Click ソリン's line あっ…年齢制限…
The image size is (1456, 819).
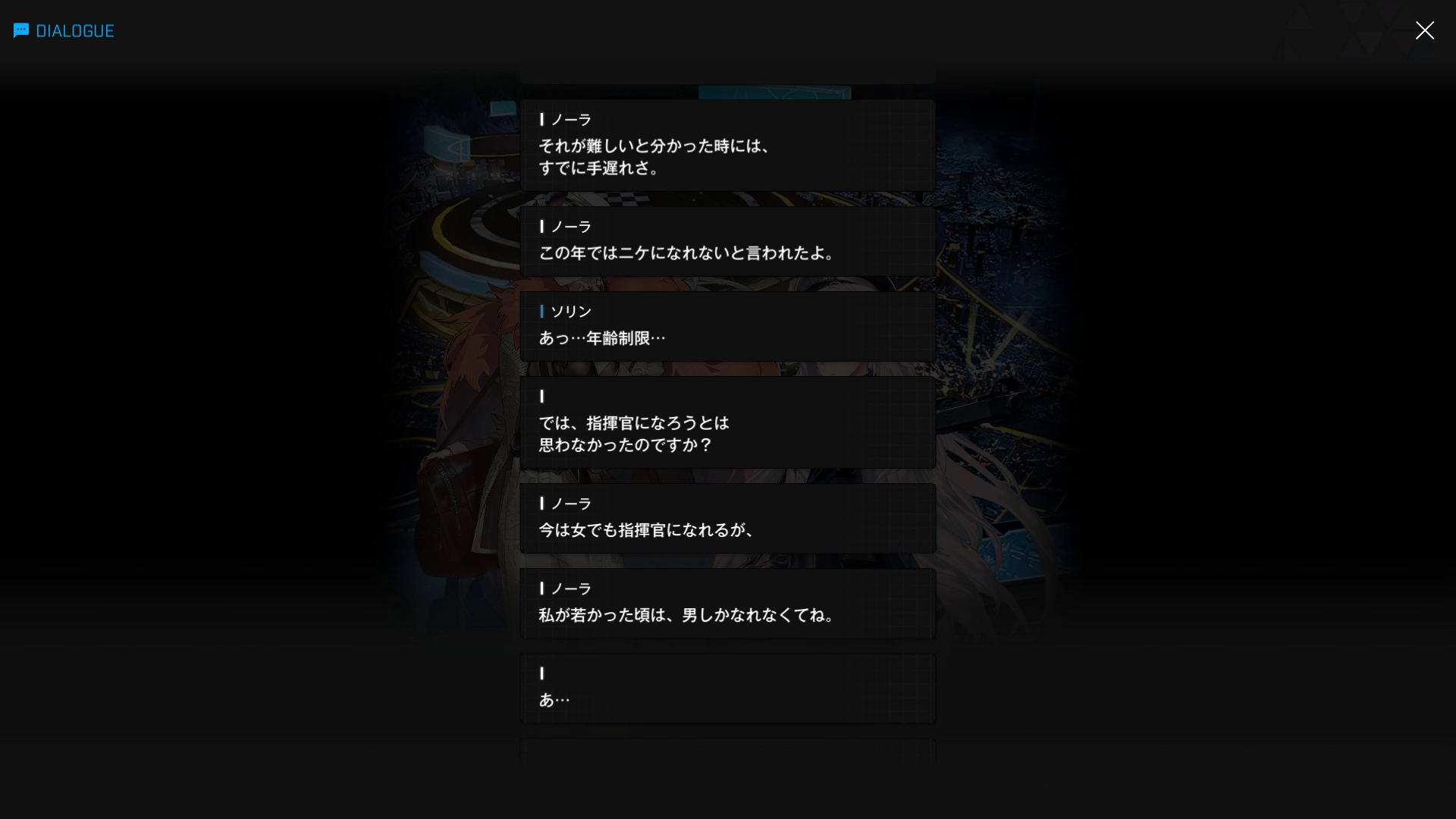[728, 326]
